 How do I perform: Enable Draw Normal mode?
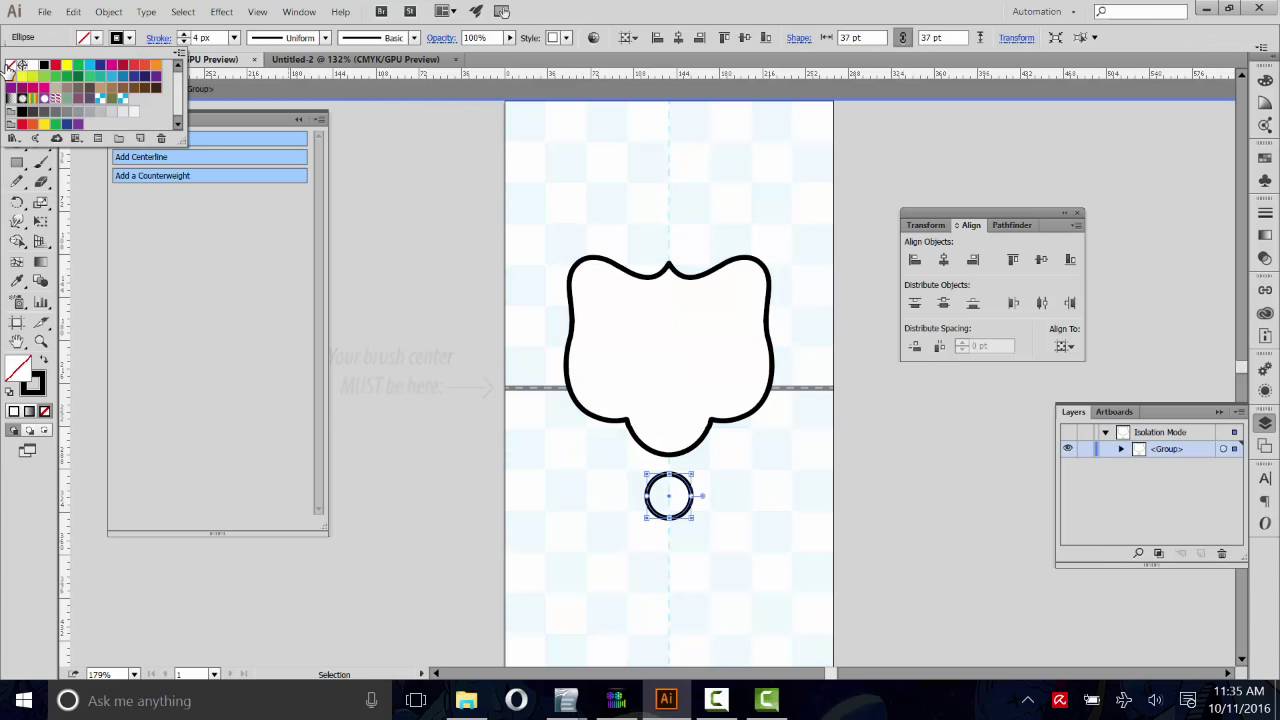pyautogui.click(x=13, y=430)
